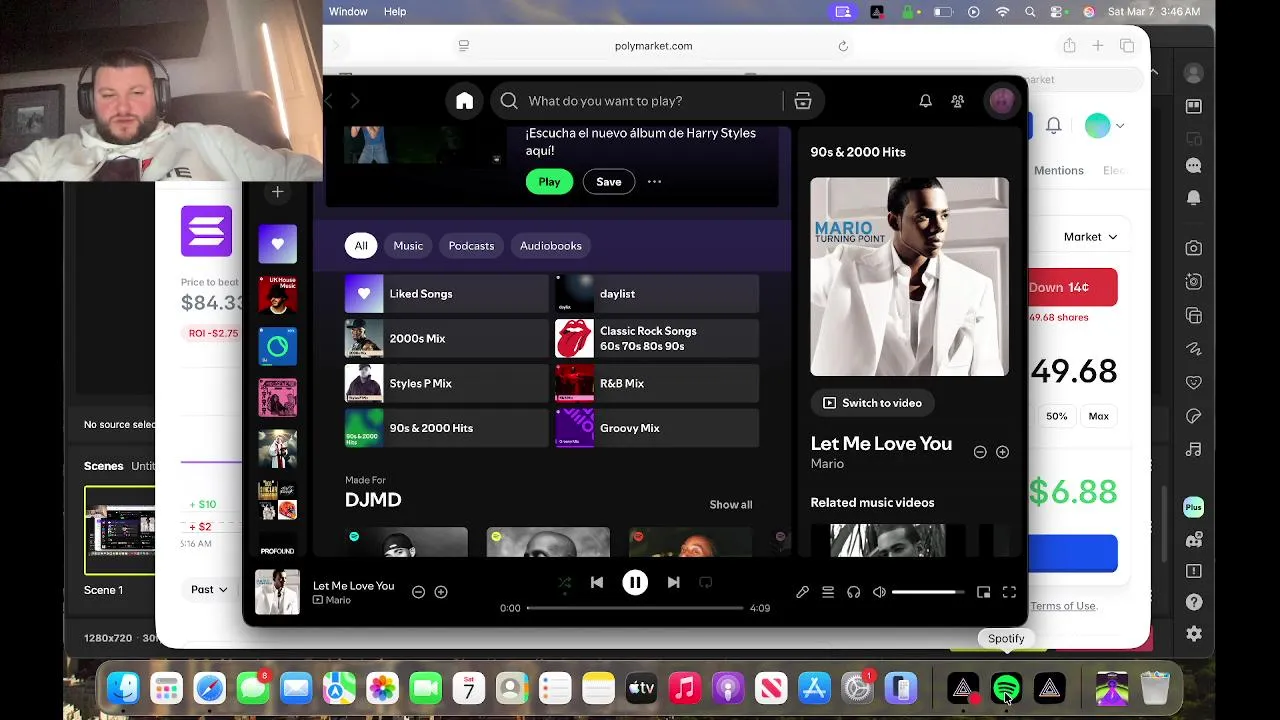Pause the current song
This screenshot has height=720, width=1280.
pyautogui.click(x=635, y=582)
